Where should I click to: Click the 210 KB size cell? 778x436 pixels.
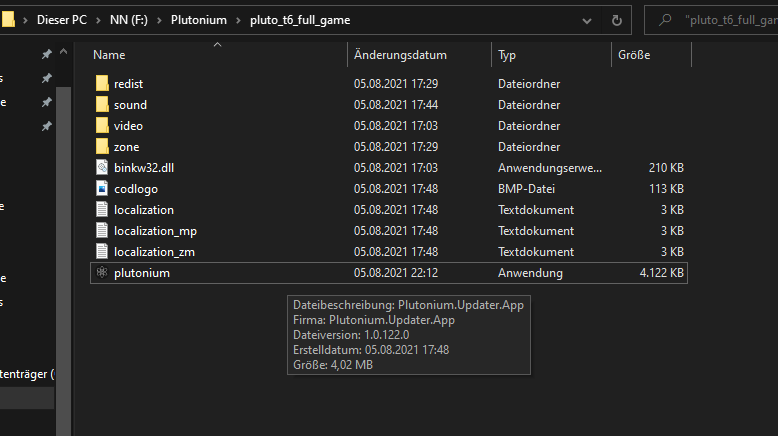[666, 168]
